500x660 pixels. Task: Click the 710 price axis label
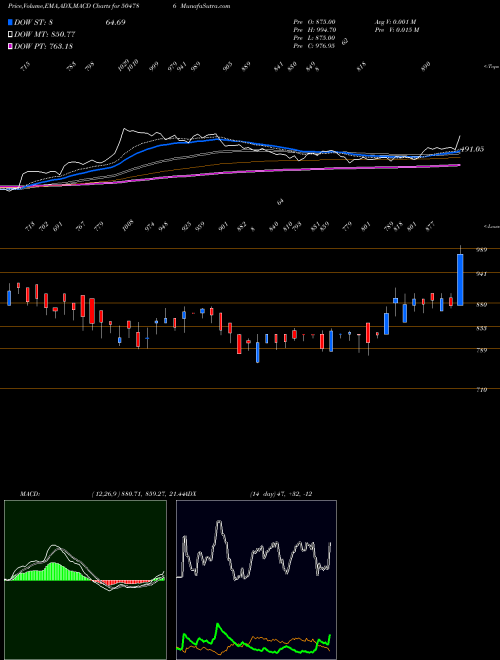point(481,390)
